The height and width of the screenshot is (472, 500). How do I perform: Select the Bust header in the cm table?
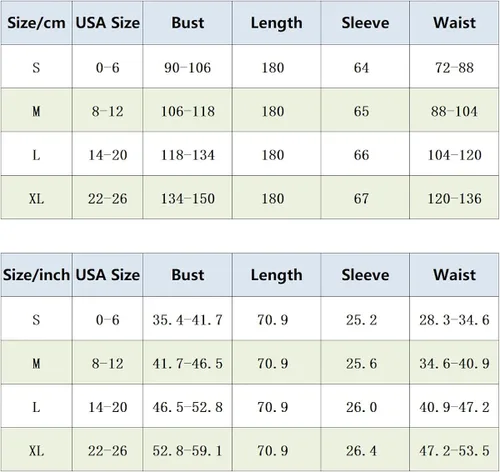[188, 23]
